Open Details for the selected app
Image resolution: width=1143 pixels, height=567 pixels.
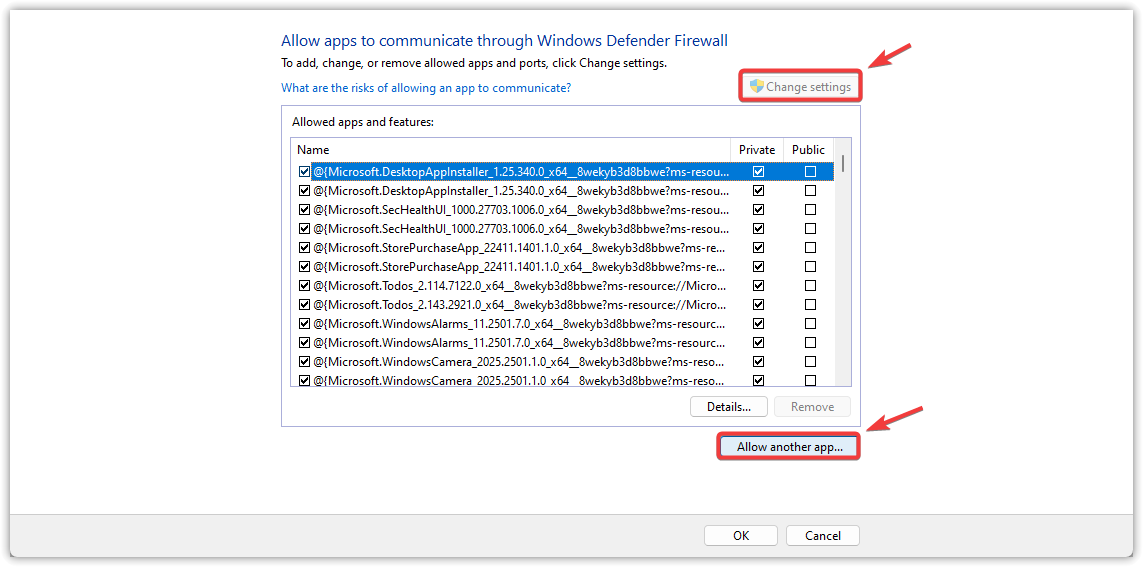(728, 407)
